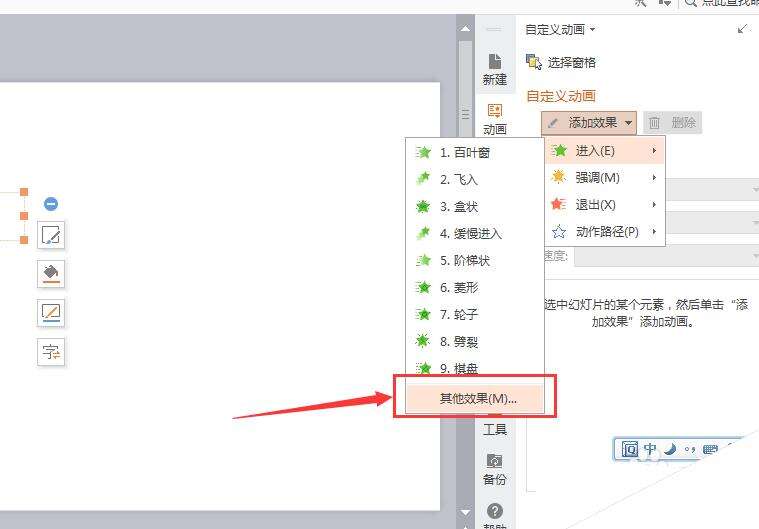759x529 pixels.
Task: Open the 动作路径(P) submenu
Action: click(x=605, y=232)
